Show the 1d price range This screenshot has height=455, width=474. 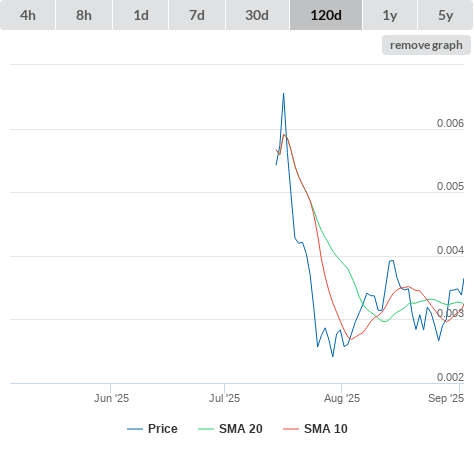pos(141,15)
